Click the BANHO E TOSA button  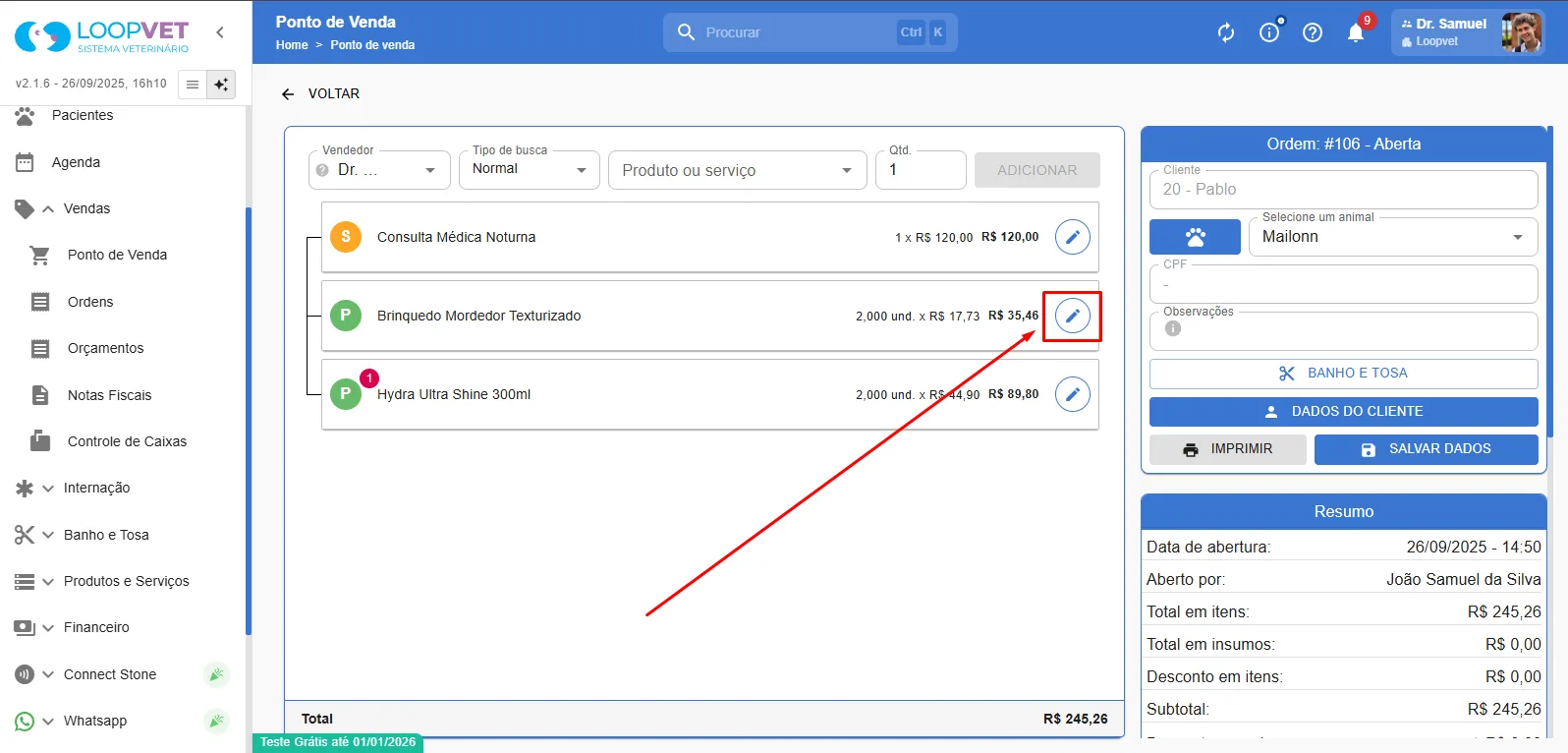[1344, 374]
